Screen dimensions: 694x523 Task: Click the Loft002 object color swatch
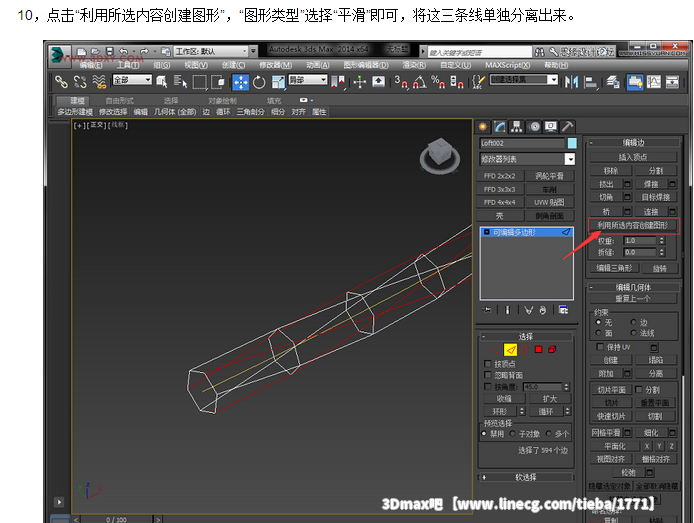[x=572, y=143]
